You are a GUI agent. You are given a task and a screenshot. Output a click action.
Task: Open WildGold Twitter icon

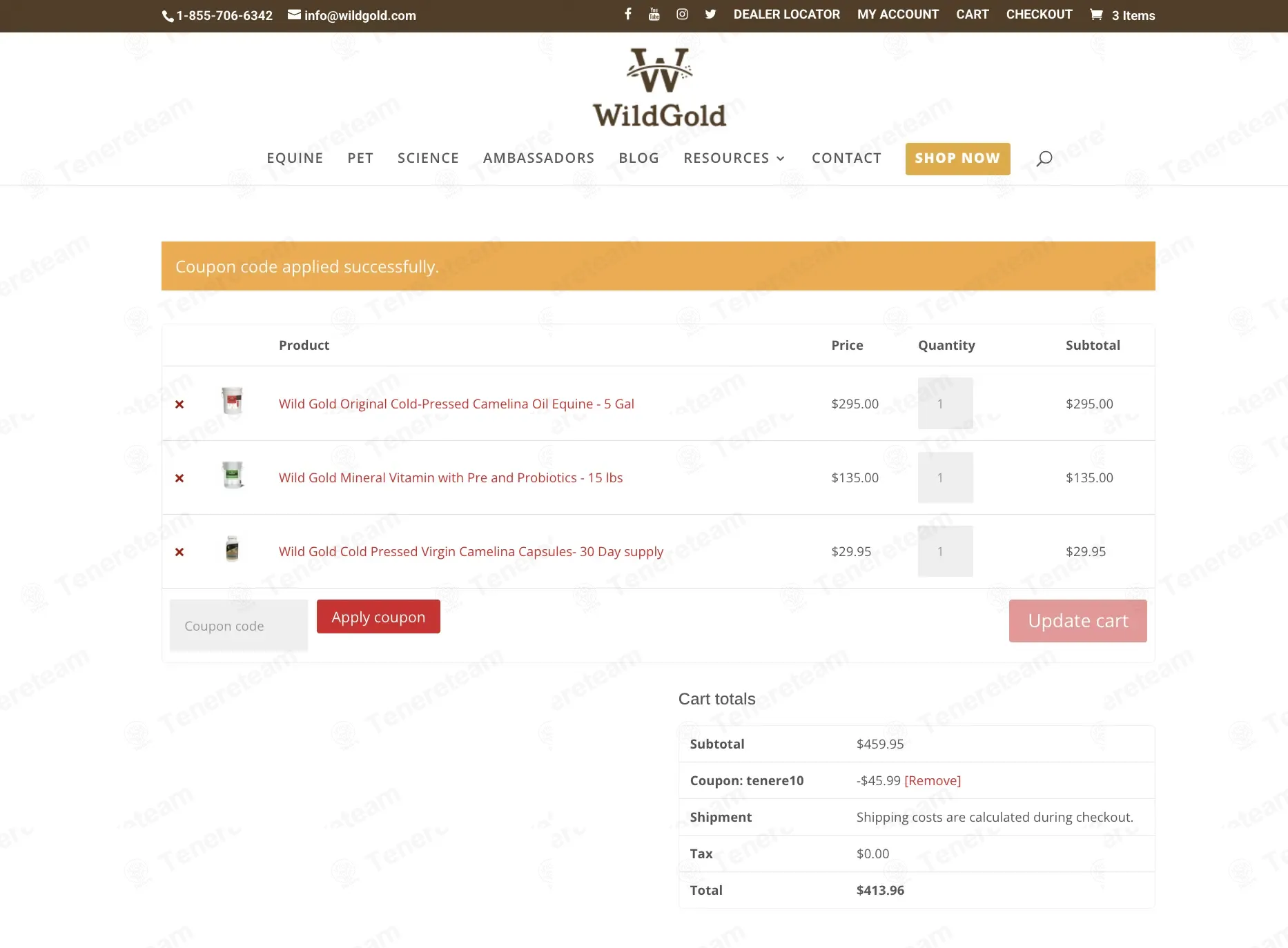tap(710, 14)
